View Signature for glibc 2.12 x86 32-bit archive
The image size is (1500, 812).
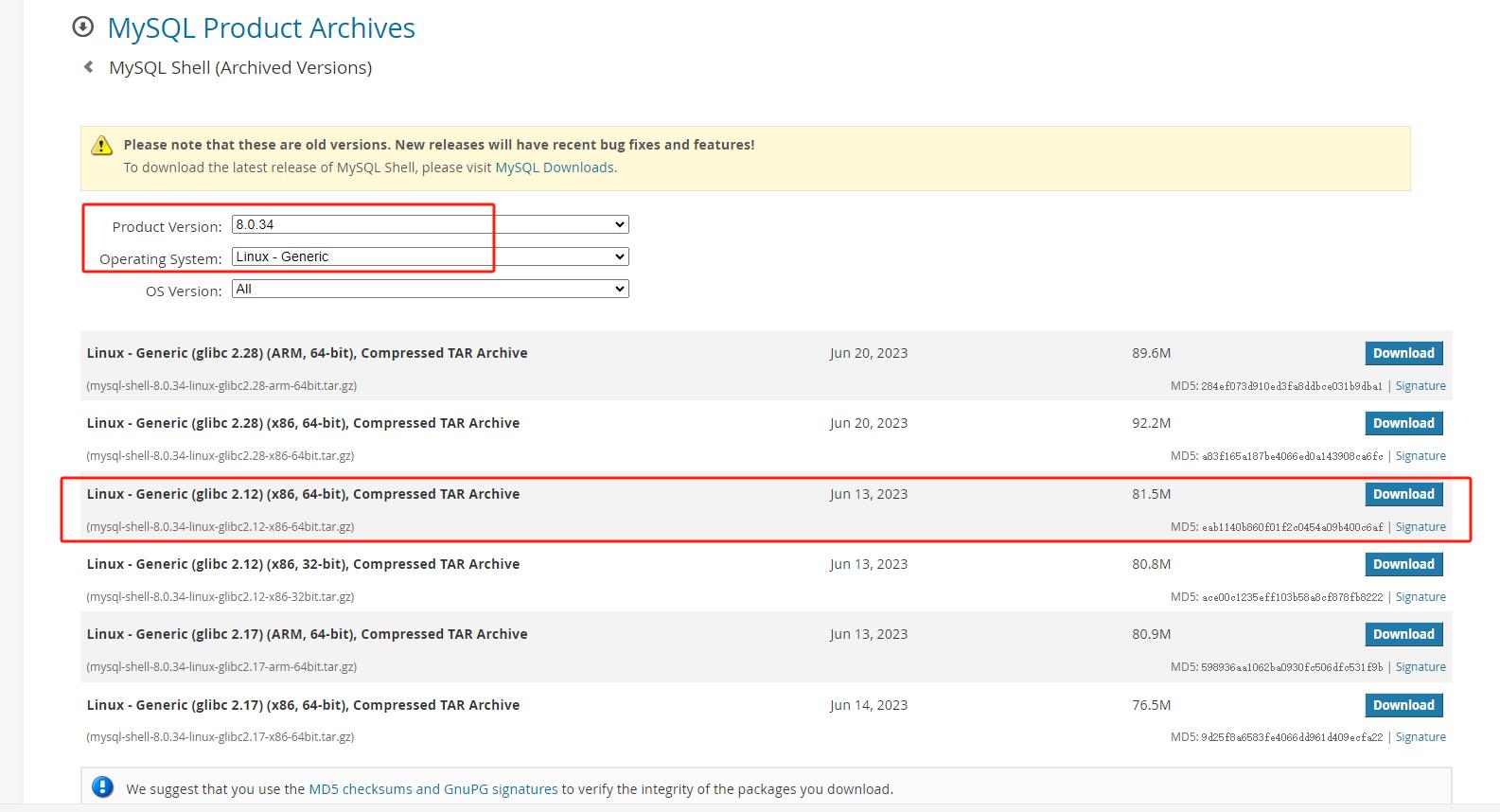click(1420, 597)
